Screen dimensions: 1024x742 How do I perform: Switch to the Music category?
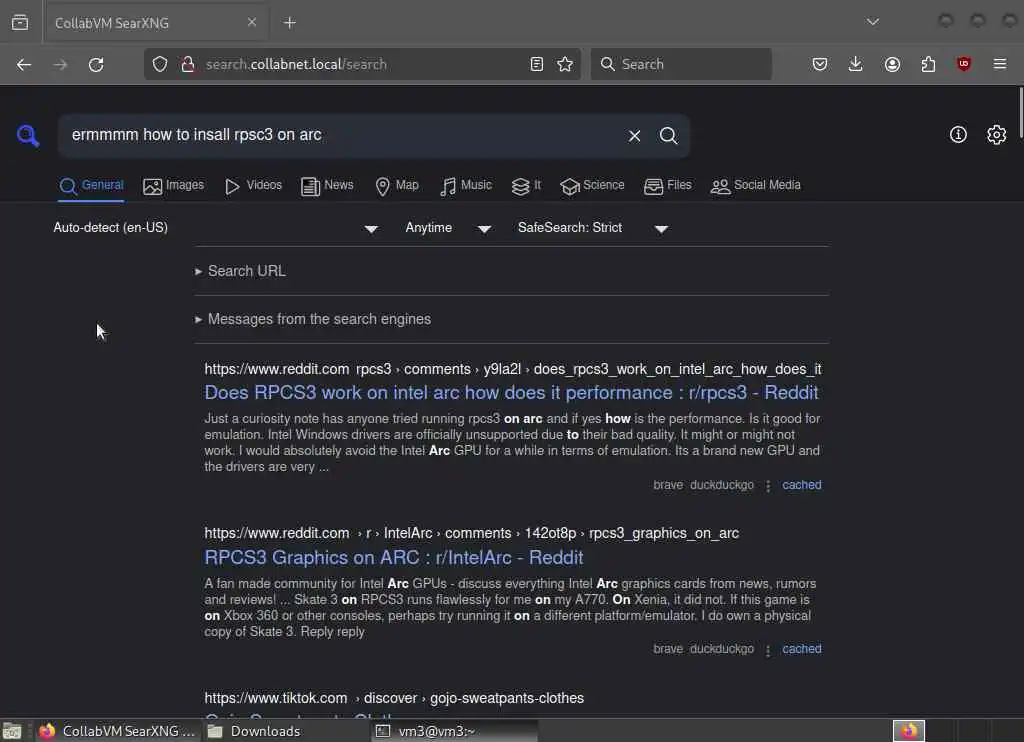point(466,186)
